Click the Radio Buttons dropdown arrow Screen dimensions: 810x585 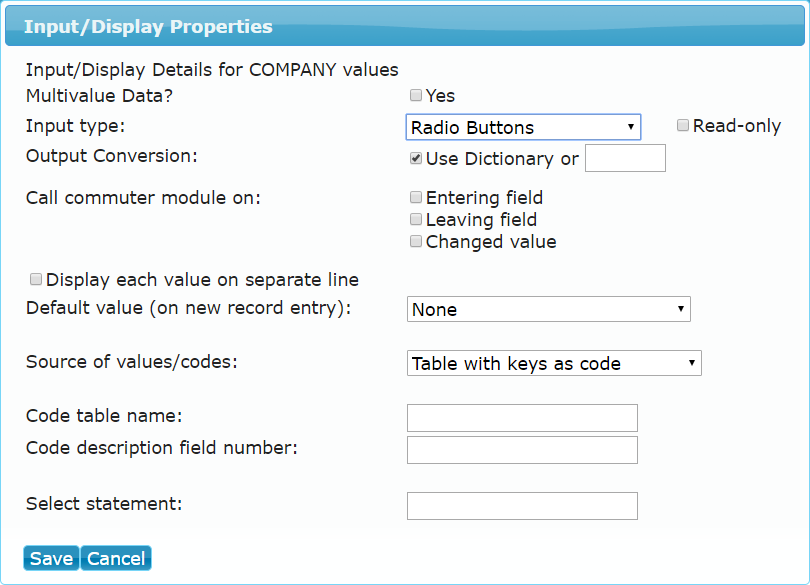coord(631,127)
